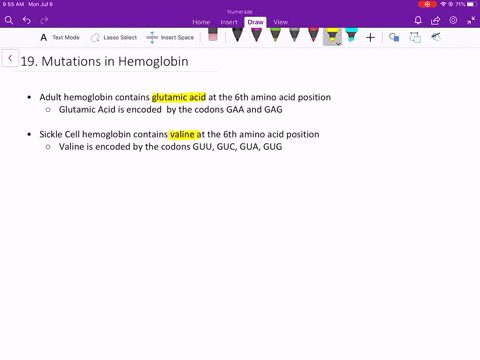Select the green pen

[275, 35]
